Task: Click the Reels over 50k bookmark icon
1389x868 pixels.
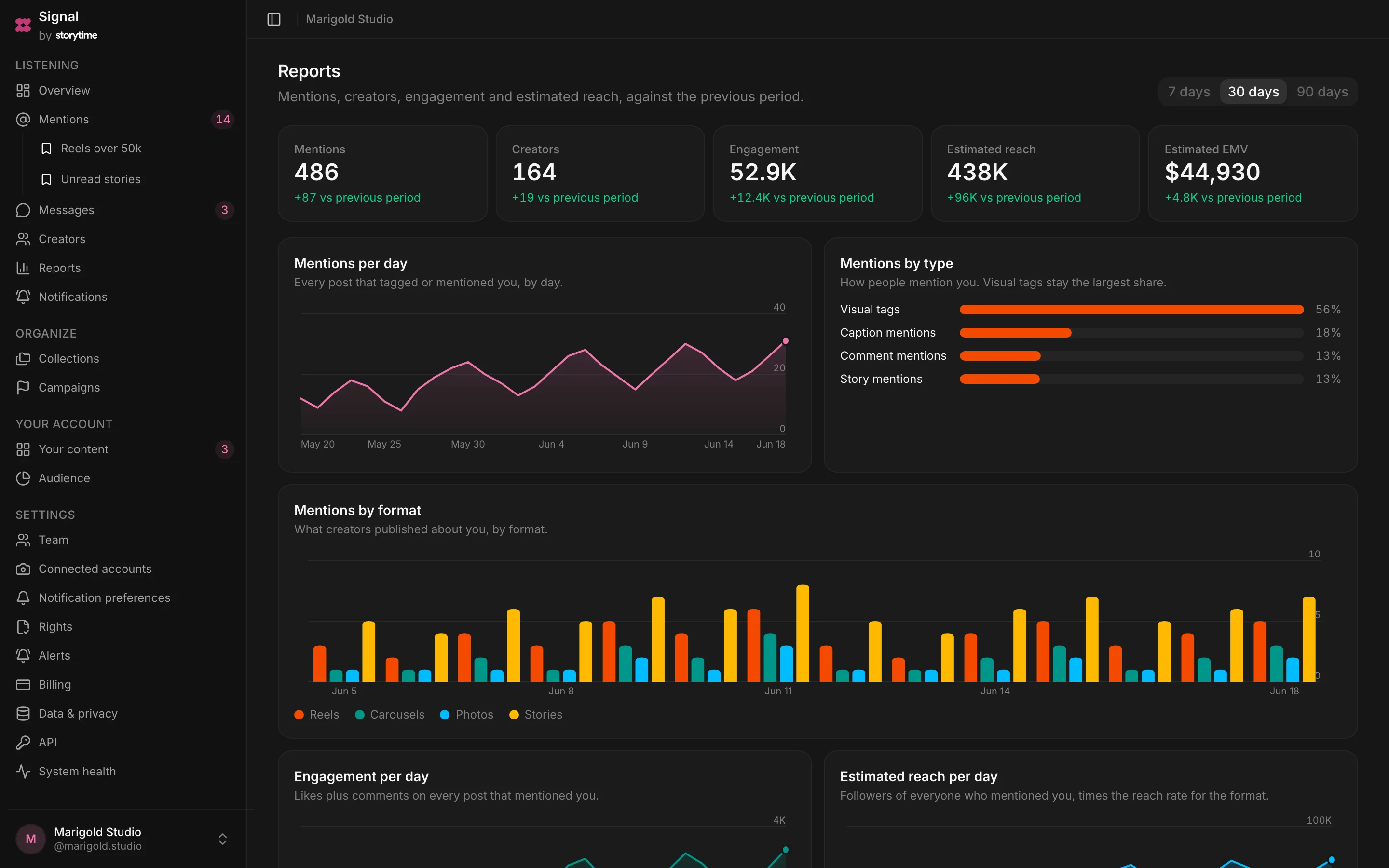Action: (x=46, y=149)
